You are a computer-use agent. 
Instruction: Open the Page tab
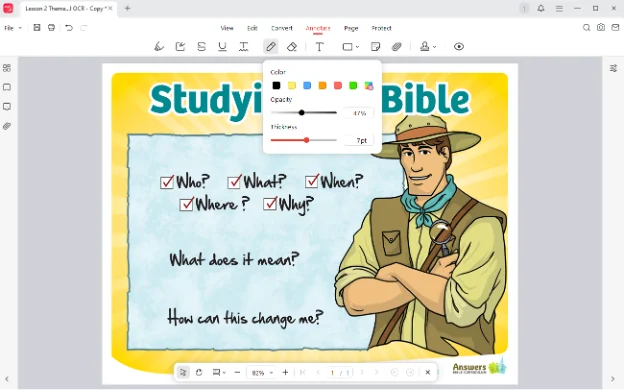click(x=351, y=28)
